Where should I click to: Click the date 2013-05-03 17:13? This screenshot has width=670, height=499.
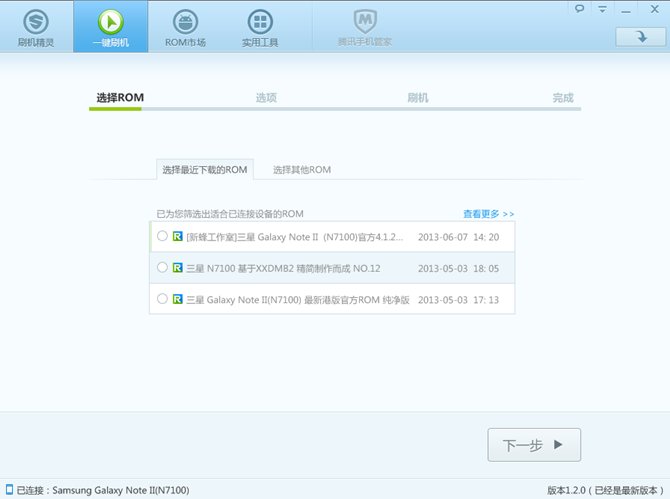click(x=458, y=300)
